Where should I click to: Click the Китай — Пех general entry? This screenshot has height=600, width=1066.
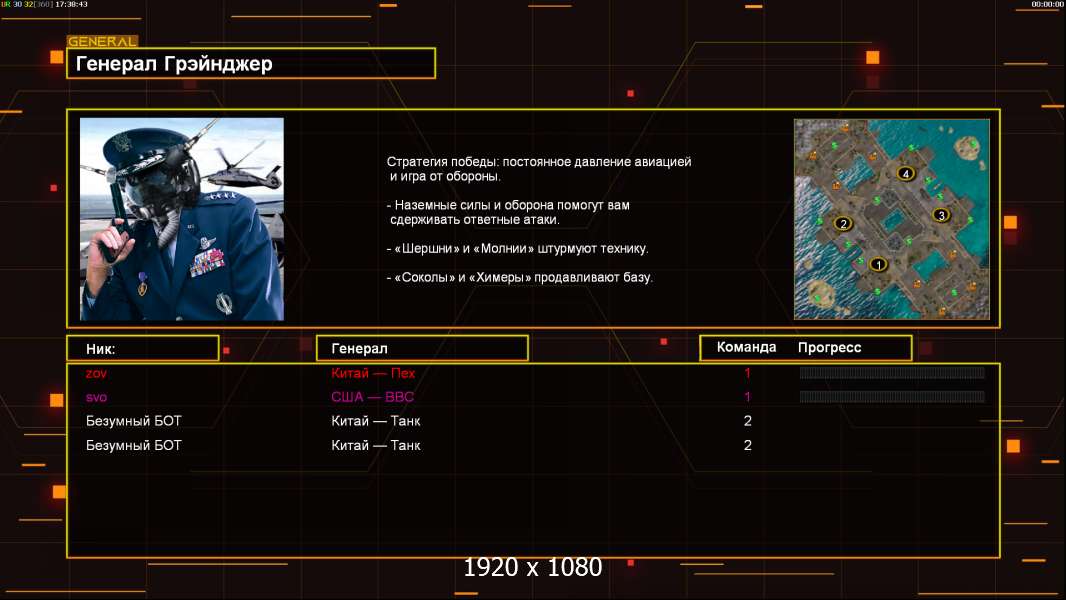tap(373, 373)
